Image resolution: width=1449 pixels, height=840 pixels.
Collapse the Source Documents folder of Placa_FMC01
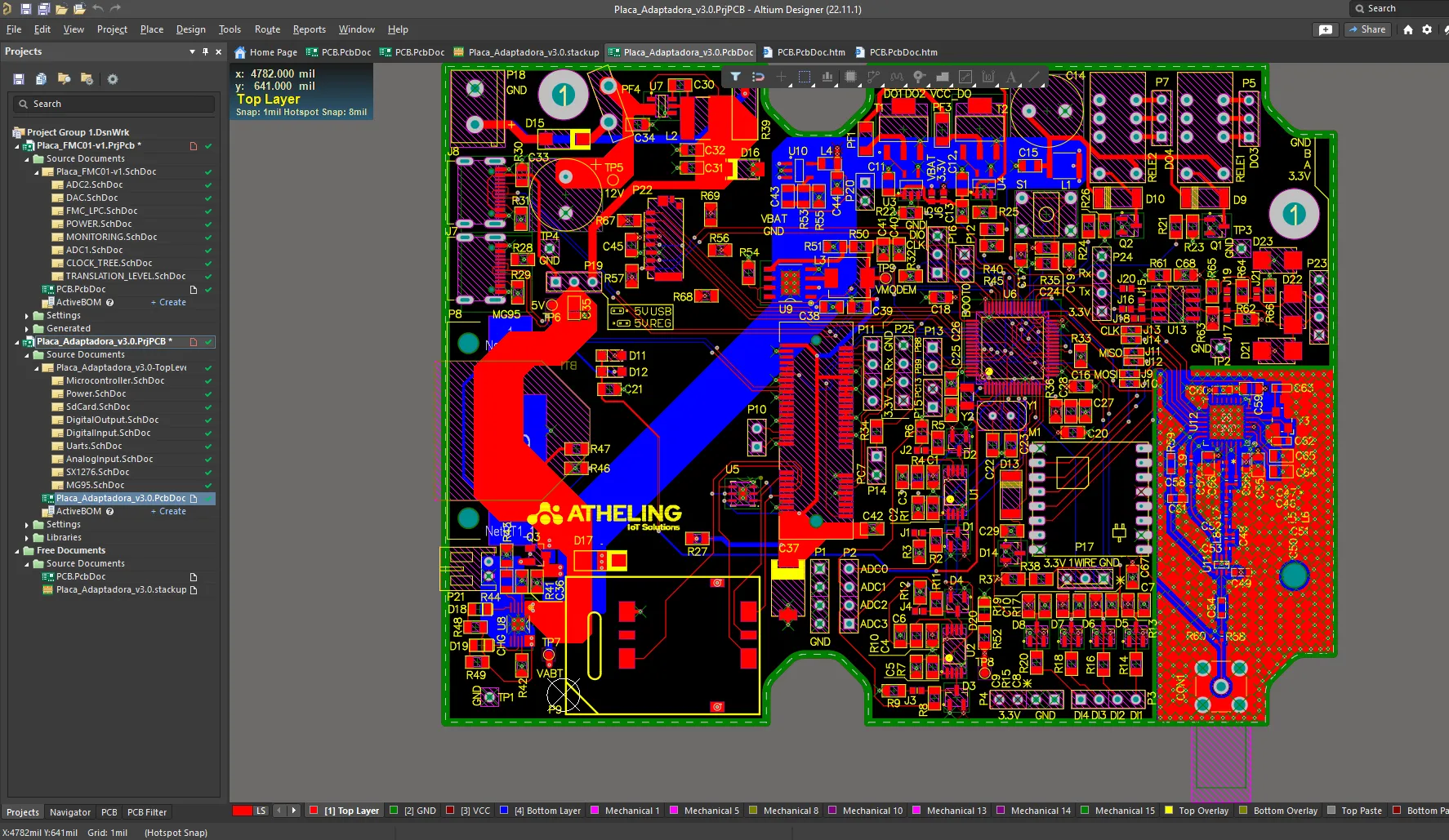coord(28,158)
